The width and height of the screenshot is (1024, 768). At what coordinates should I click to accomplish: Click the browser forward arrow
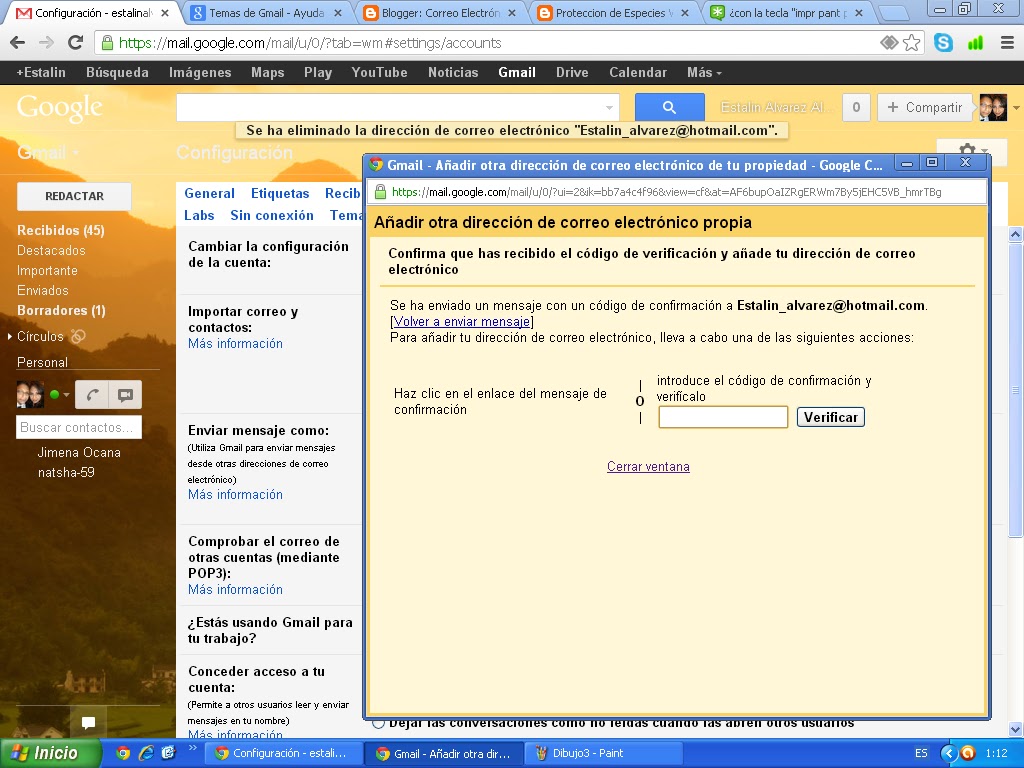tap(46, 43)
